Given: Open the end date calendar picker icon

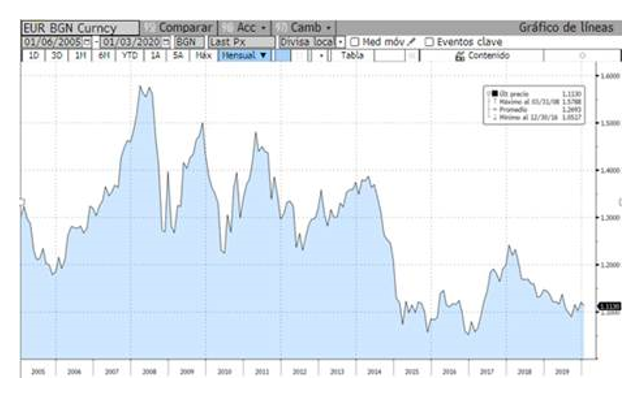Looking at the screenshot, I should [166, 42].
